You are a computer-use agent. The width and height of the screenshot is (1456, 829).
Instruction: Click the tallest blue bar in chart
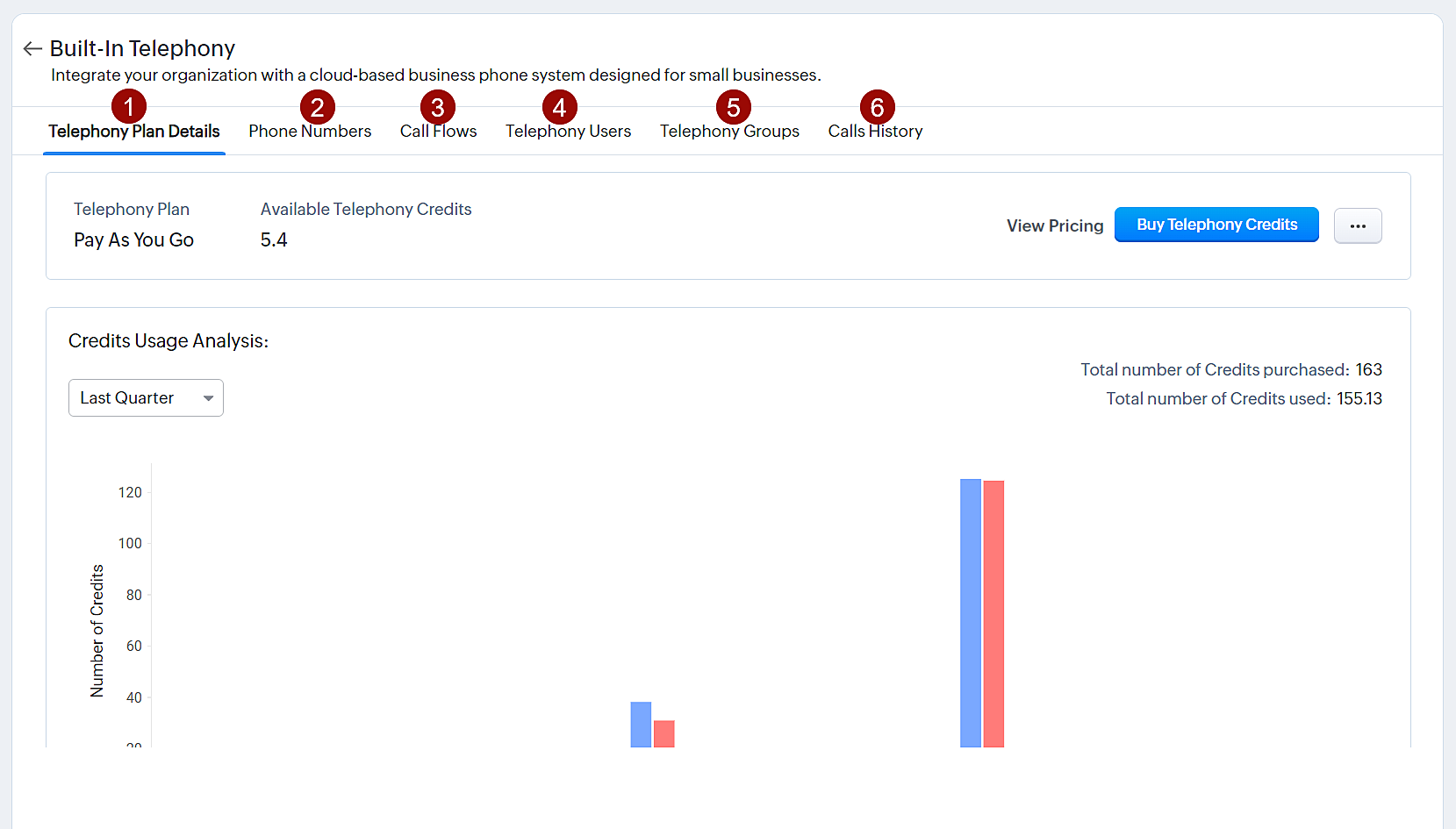coord(970,614)
